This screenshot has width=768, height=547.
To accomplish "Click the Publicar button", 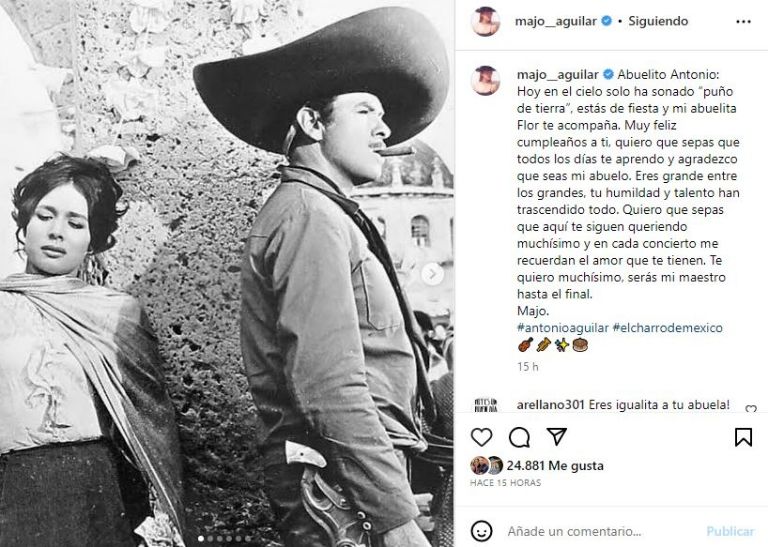I will [730, 531].
